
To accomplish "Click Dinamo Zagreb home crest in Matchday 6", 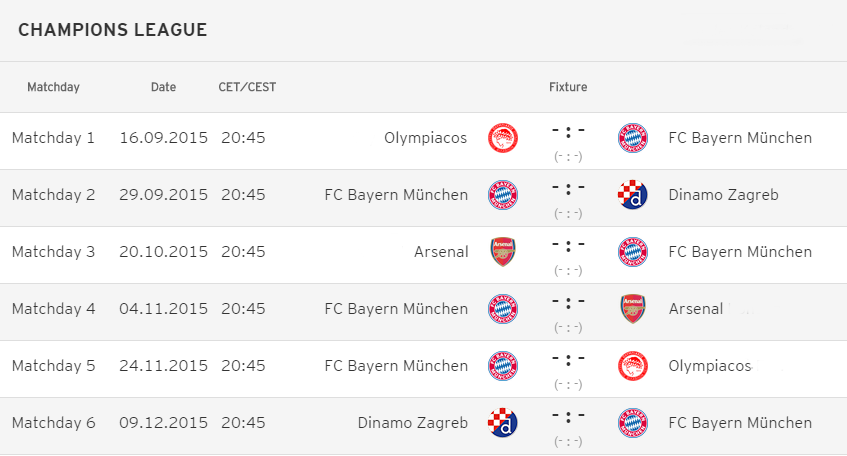I will click(503, 423).
